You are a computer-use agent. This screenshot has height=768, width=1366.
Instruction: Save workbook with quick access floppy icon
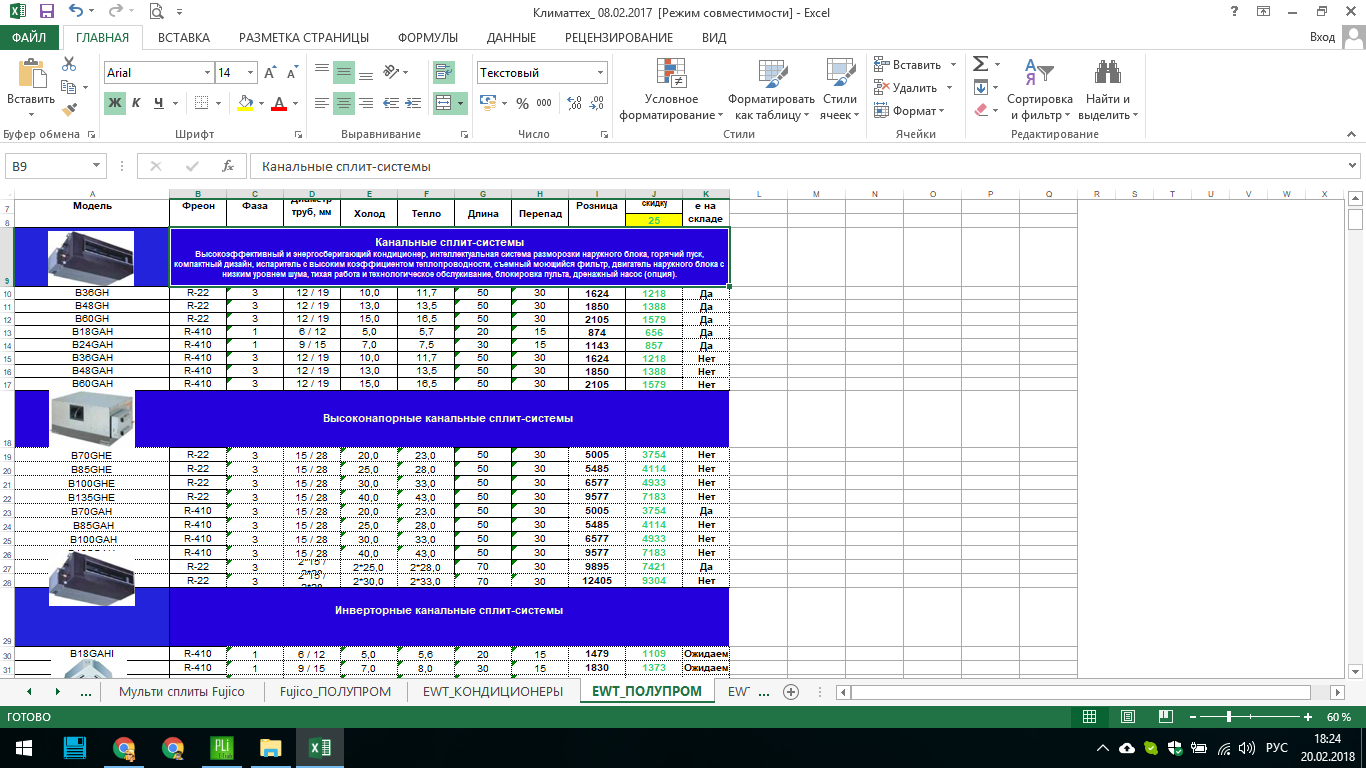(46, 12)
